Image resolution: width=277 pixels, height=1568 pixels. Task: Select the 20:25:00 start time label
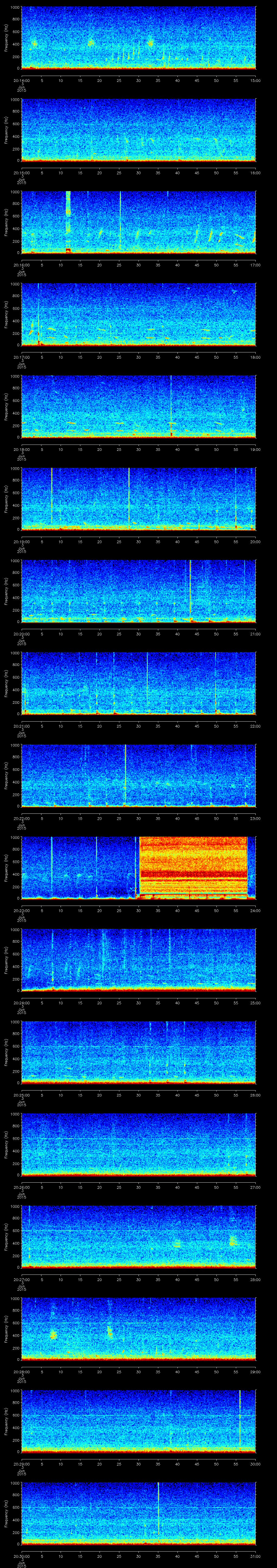pos(21,1095)
